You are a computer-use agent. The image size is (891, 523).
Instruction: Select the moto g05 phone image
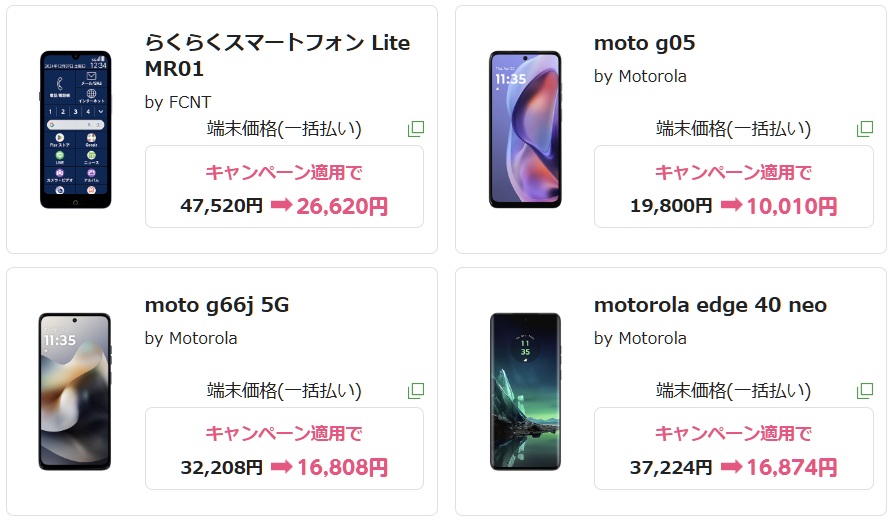[524, 129]
